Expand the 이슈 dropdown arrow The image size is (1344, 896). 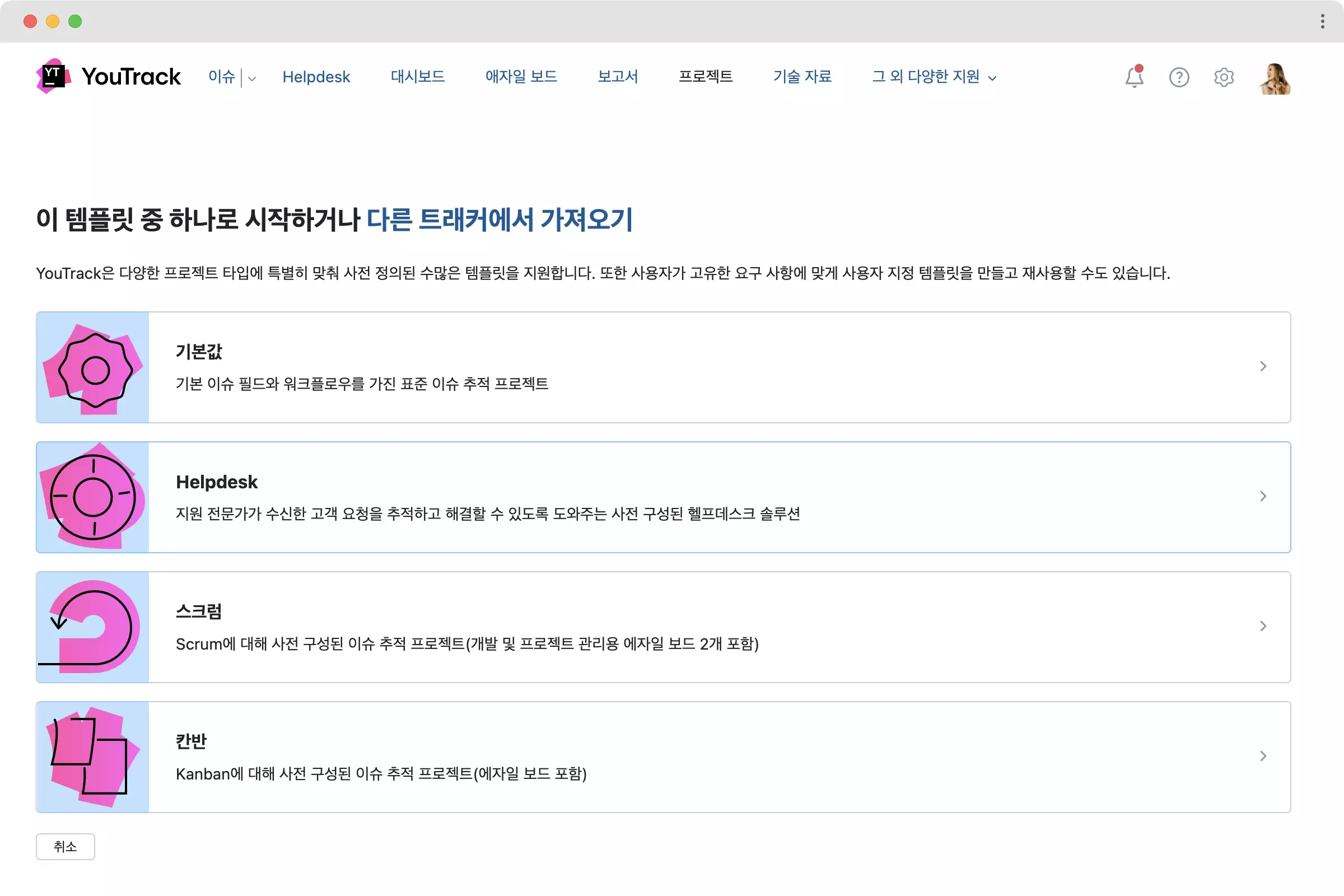pos(252,78)
